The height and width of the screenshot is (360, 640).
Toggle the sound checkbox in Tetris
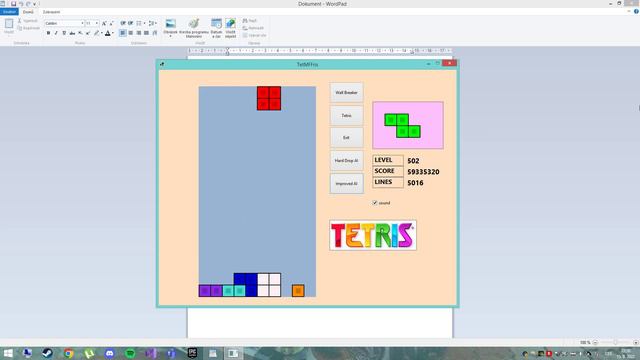[x=375, y=203]
